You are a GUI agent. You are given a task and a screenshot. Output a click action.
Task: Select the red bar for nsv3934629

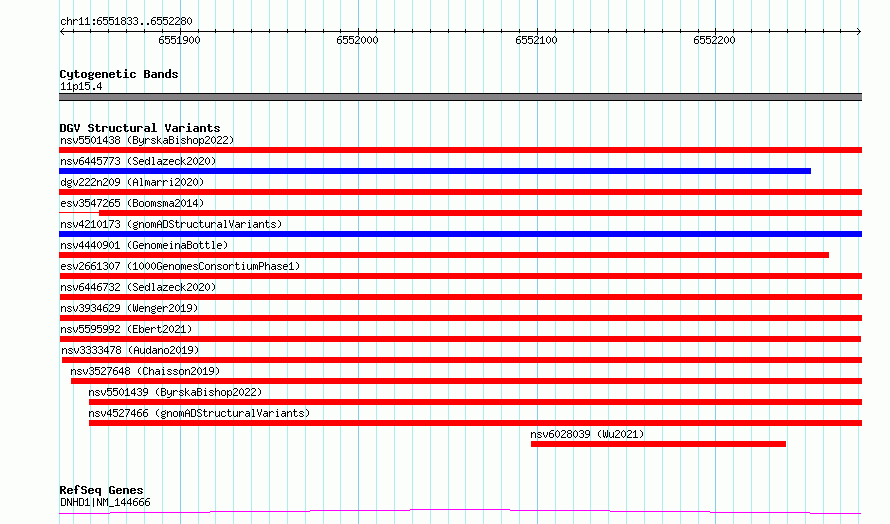[x=460, y=318]
